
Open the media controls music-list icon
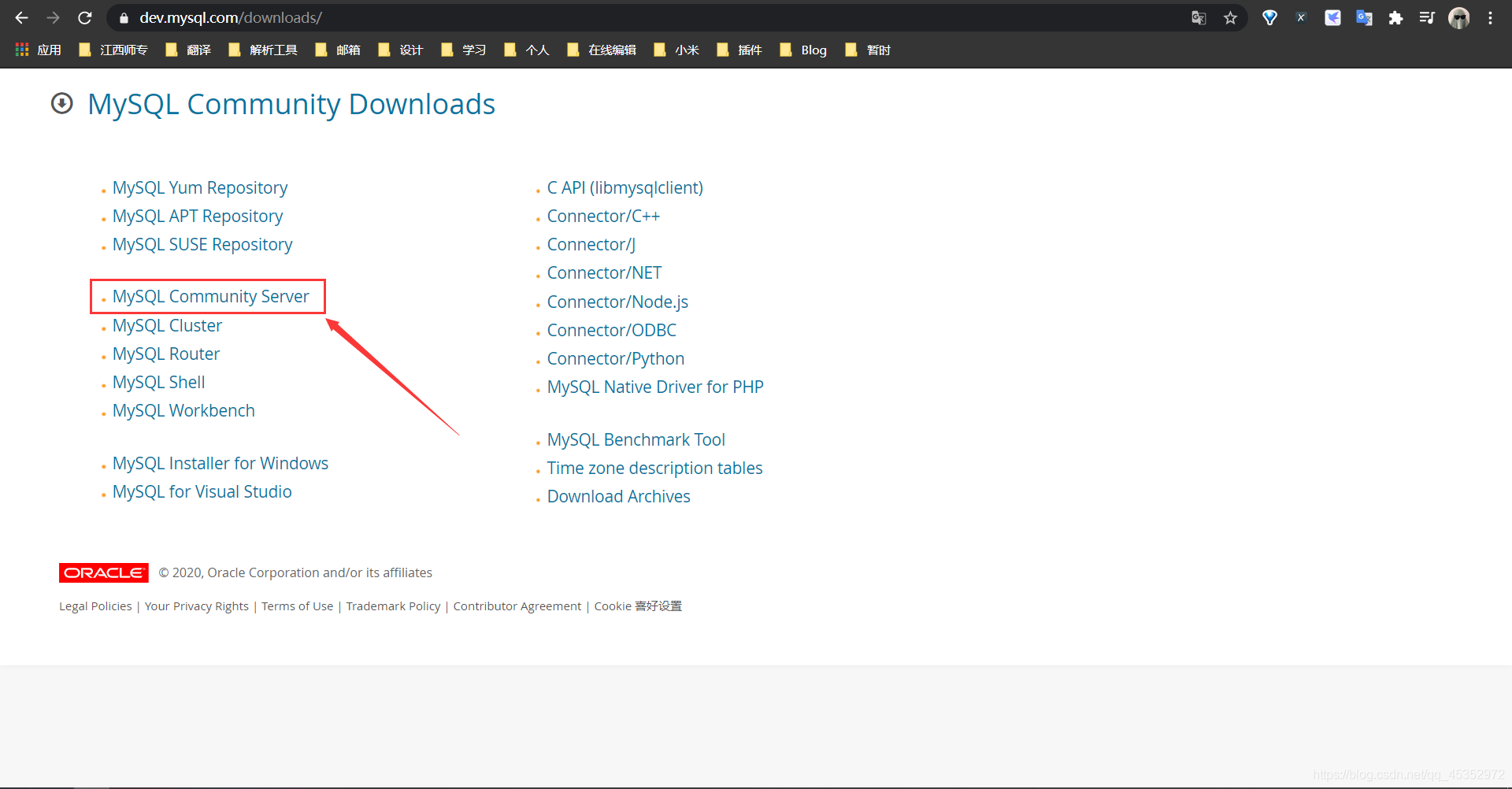1427,17
